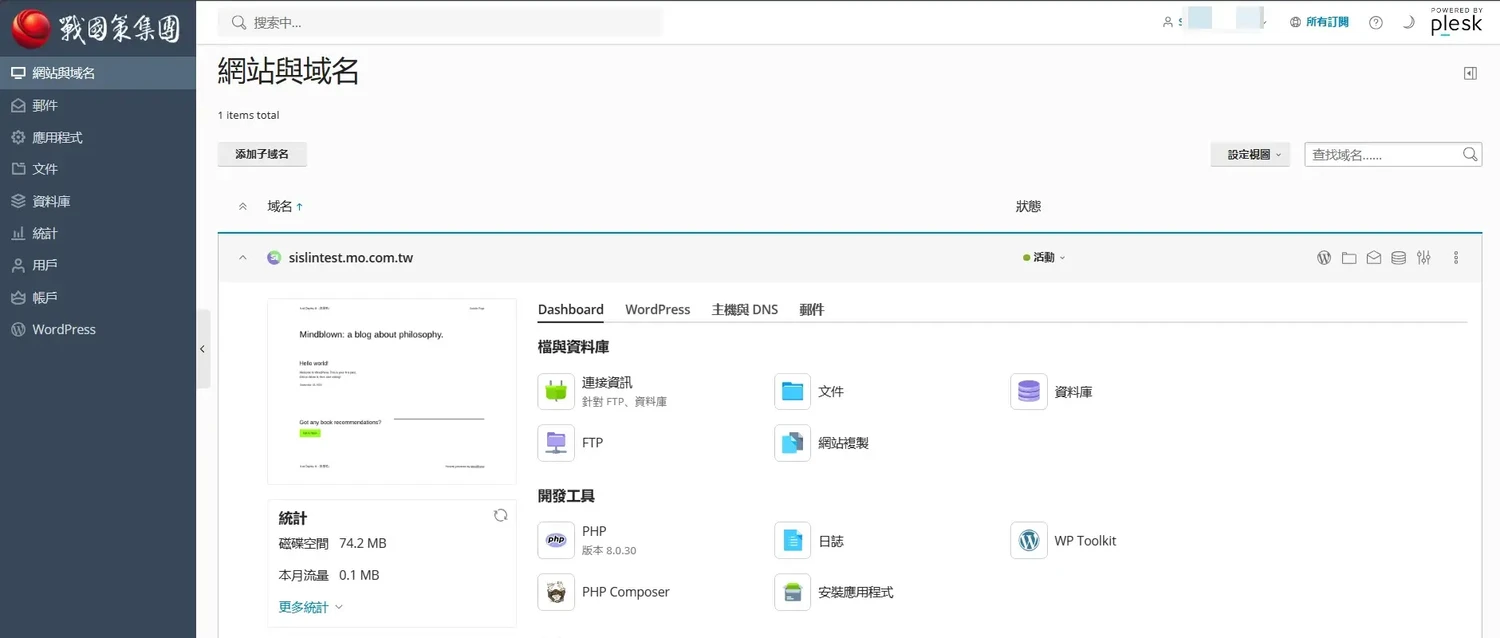Click the 添加子域名 button
Screen dimensions: 1500x638
(x=262, y=154)
